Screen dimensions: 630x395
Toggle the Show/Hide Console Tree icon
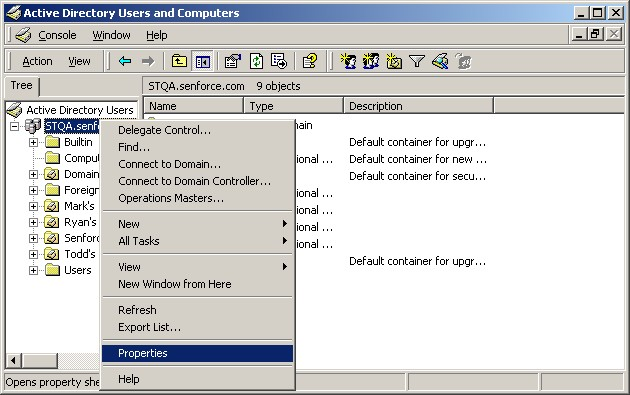click(202, 61)
